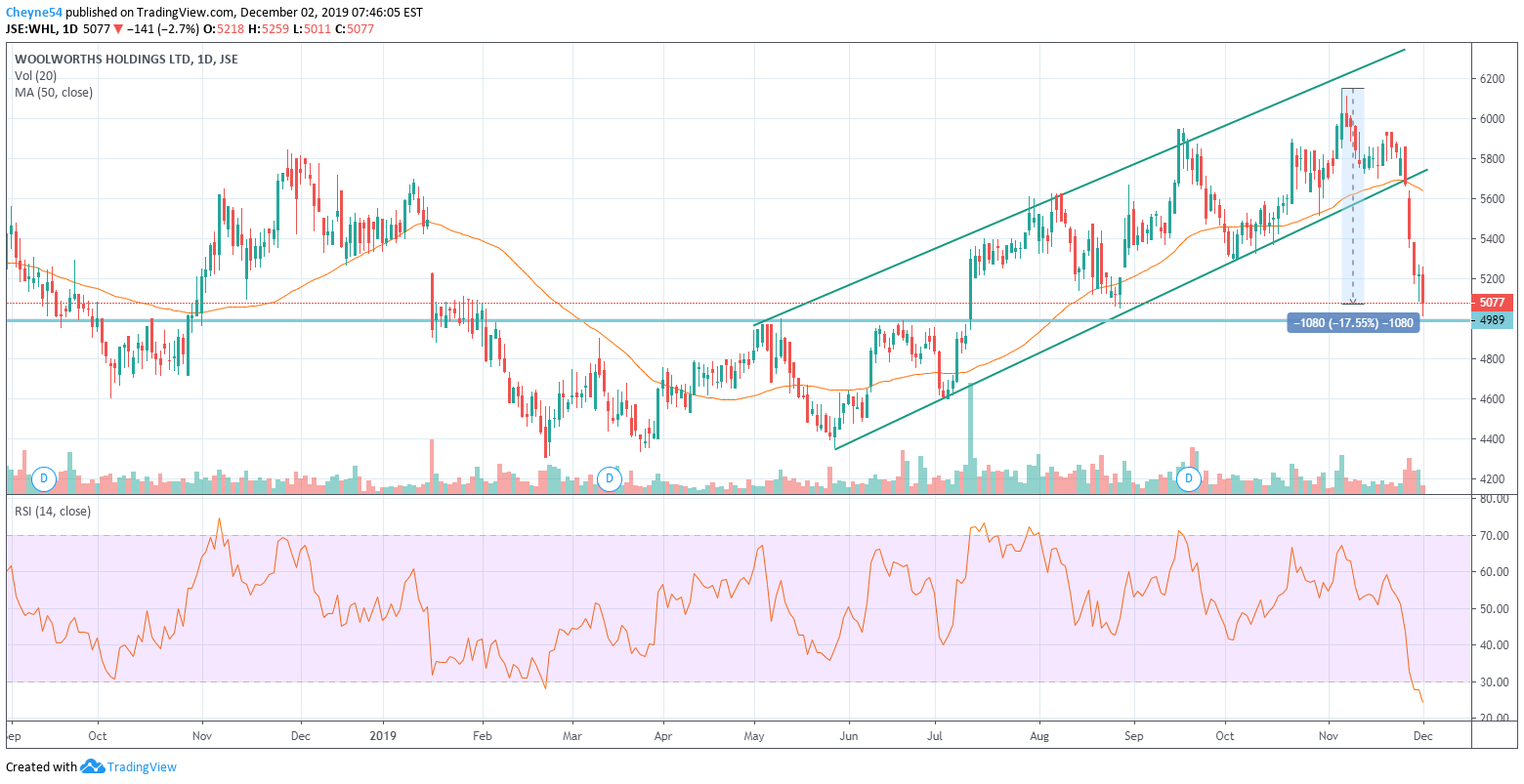Click the dividend D marker near mid-September 2019
This screenshot has width=1524, height=784.
(1189, 478)
